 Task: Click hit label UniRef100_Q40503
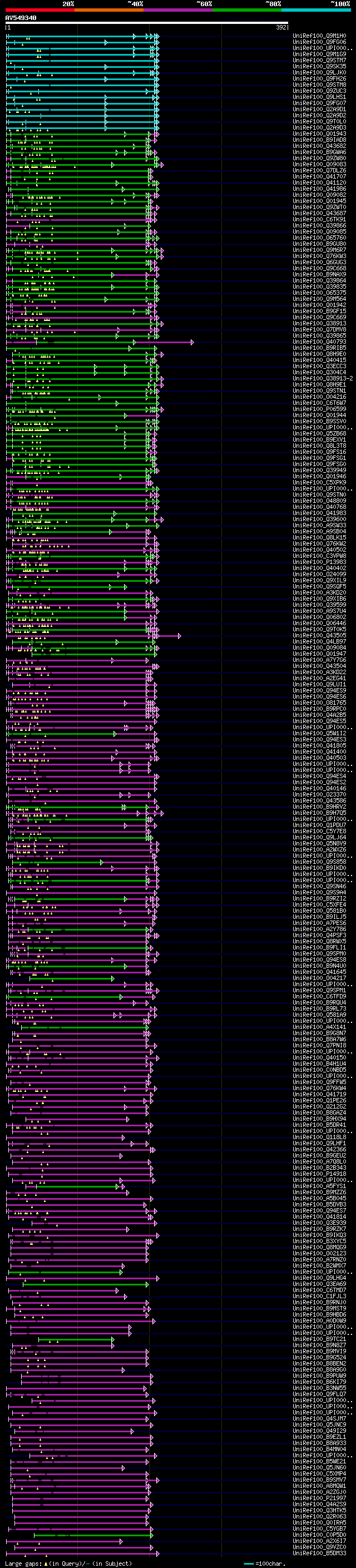click(319, 758)
